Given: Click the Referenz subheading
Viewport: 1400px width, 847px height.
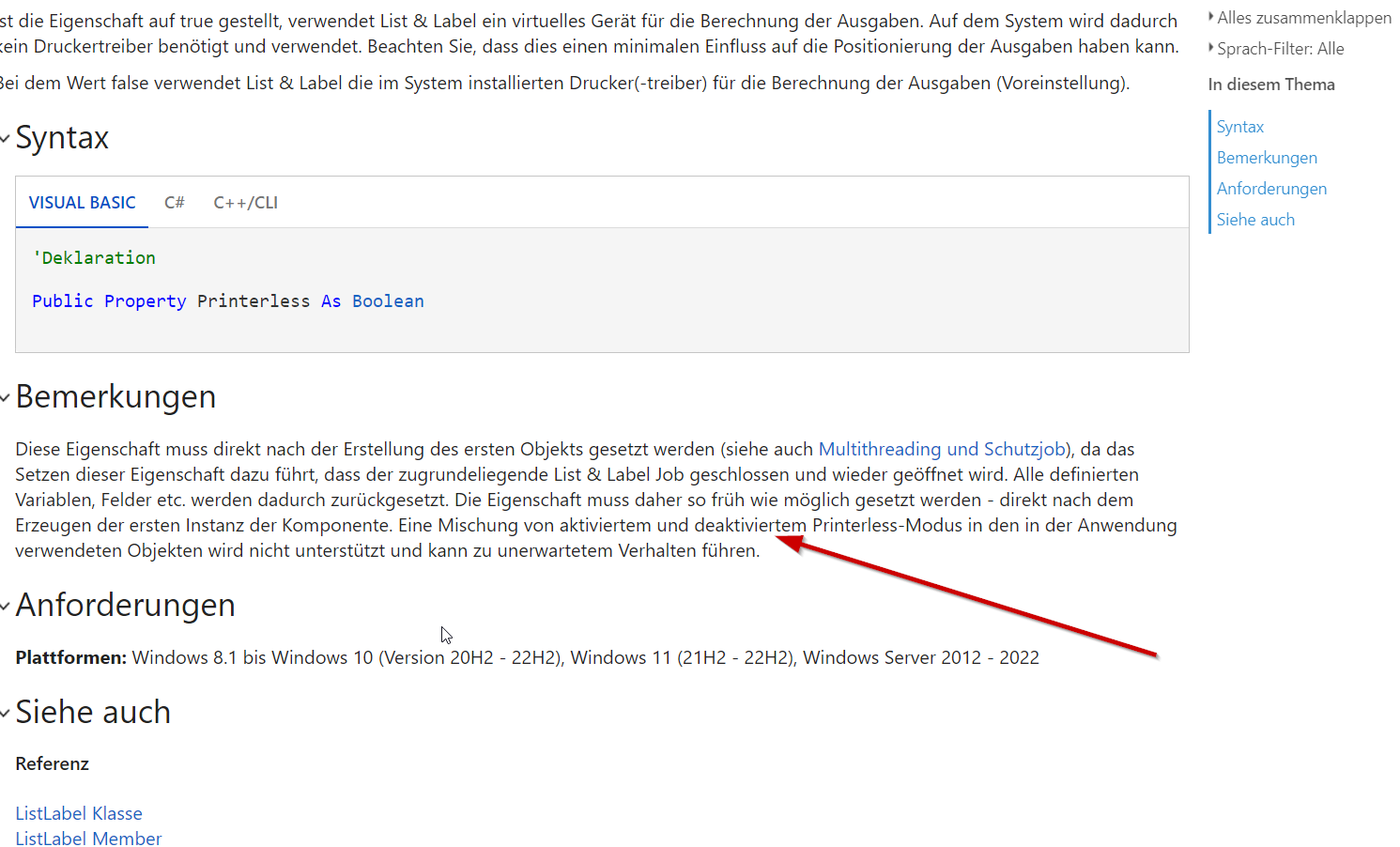Looking at the screenshot, I should pos(52,763).
